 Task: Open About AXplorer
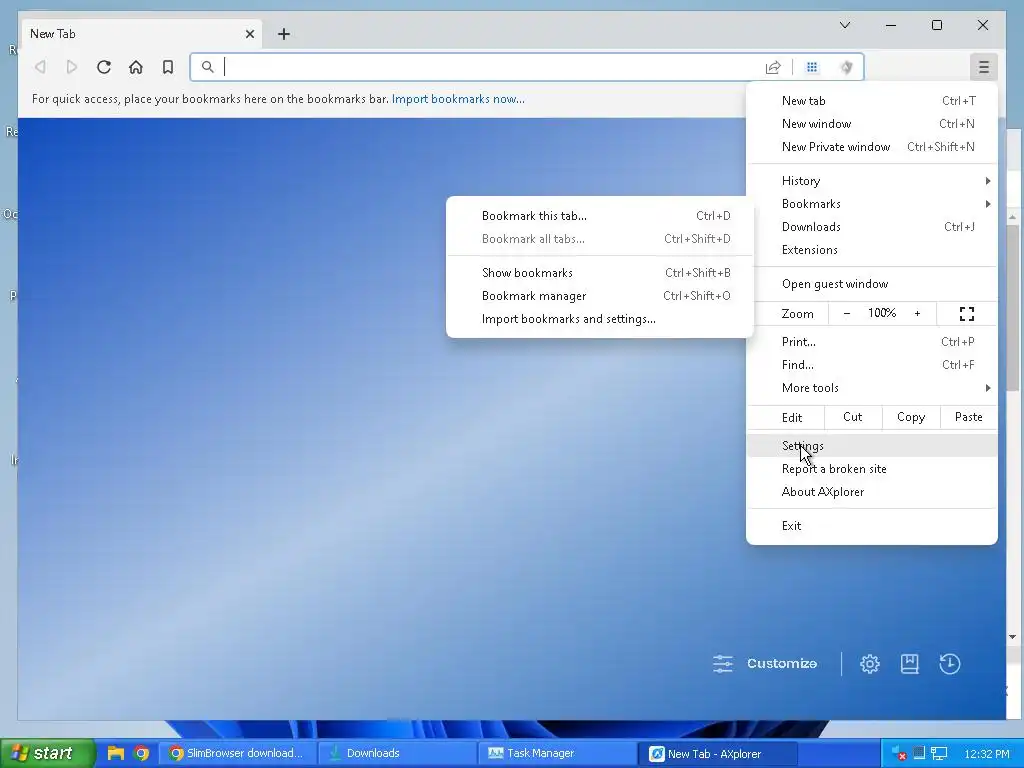click(872, 492)
